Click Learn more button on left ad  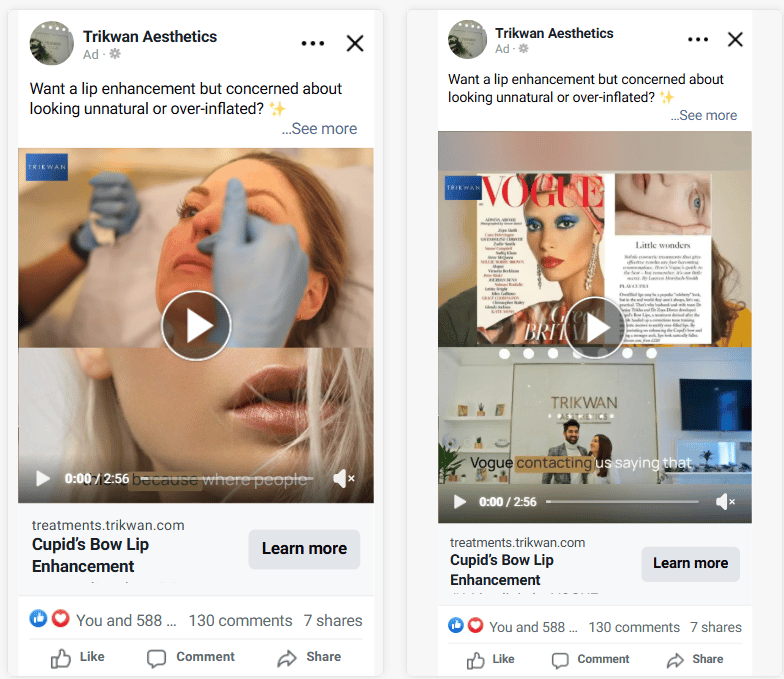click(304, 548)
